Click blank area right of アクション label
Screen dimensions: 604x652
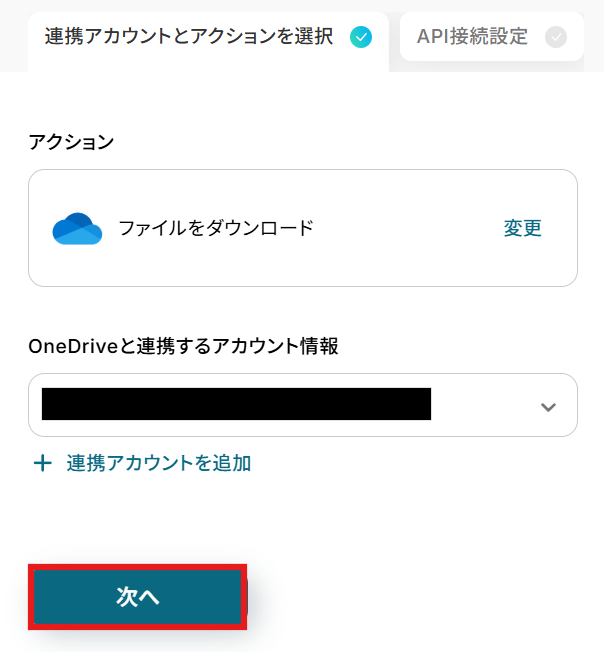[350, 142]
